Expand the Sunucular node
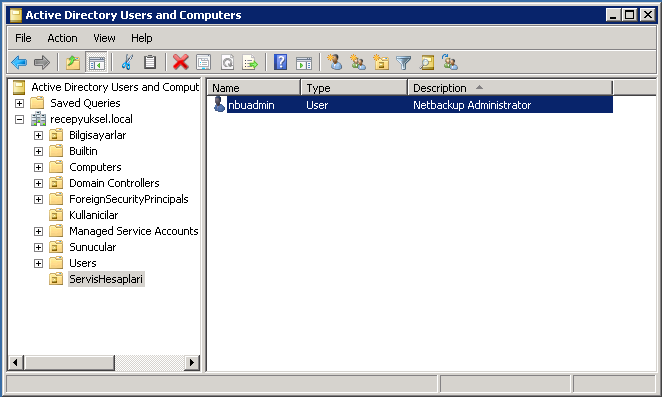The width and height of the screenshot is (662, 397). pyautogui.click(x=38, y=247)
